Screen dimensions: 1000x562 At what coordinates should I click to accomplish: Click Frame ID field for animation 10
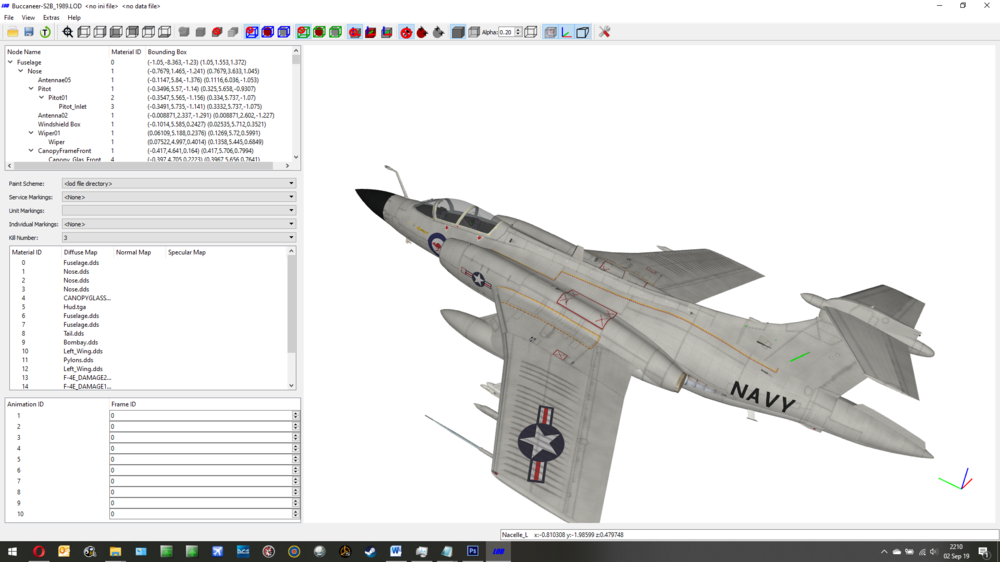pos(200,514)
